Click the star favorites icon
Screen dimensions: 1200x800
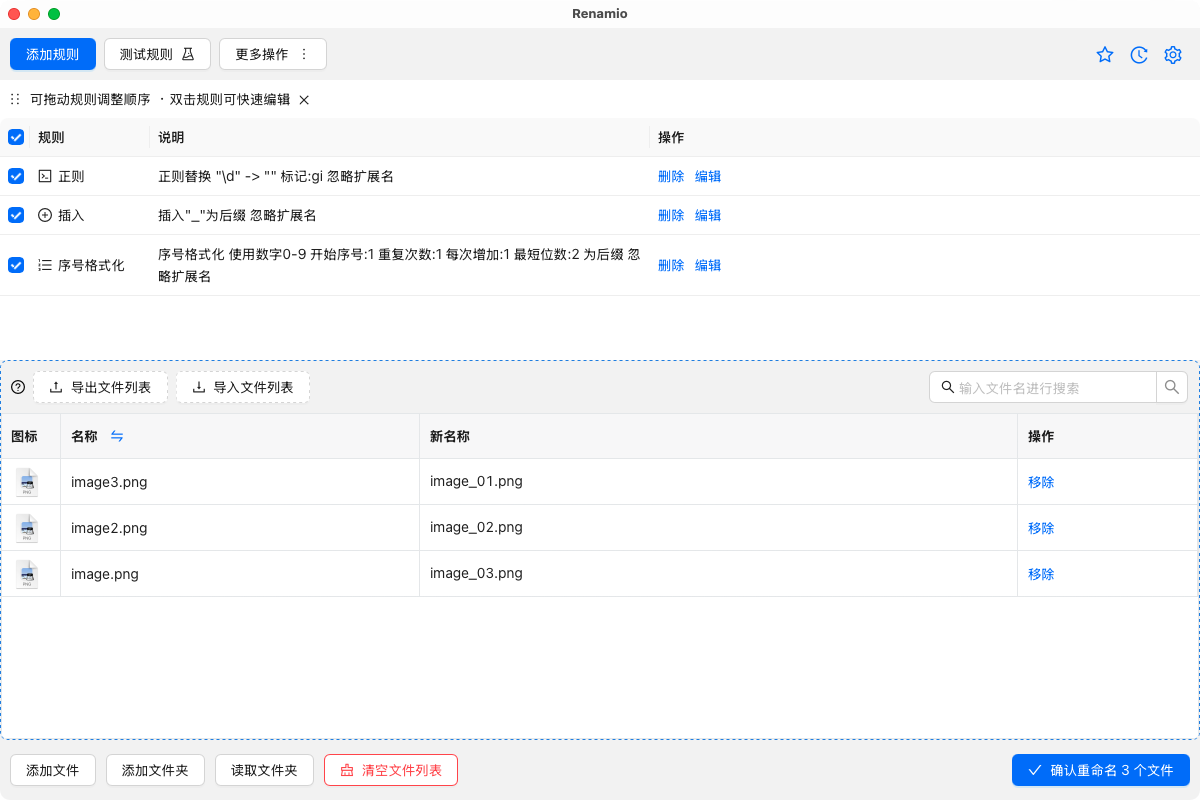click(1105, 55)
